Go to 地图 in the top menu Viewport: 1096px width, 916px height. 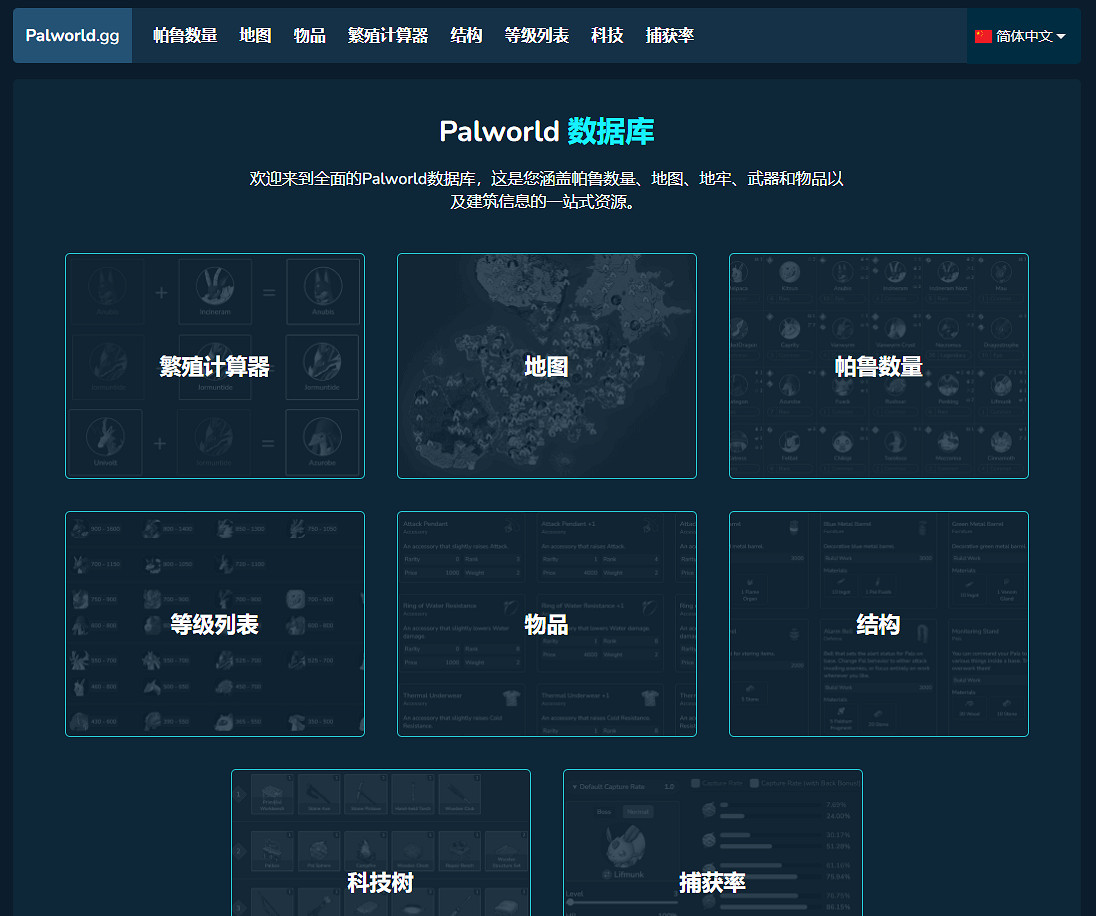(x=255, y=36)
